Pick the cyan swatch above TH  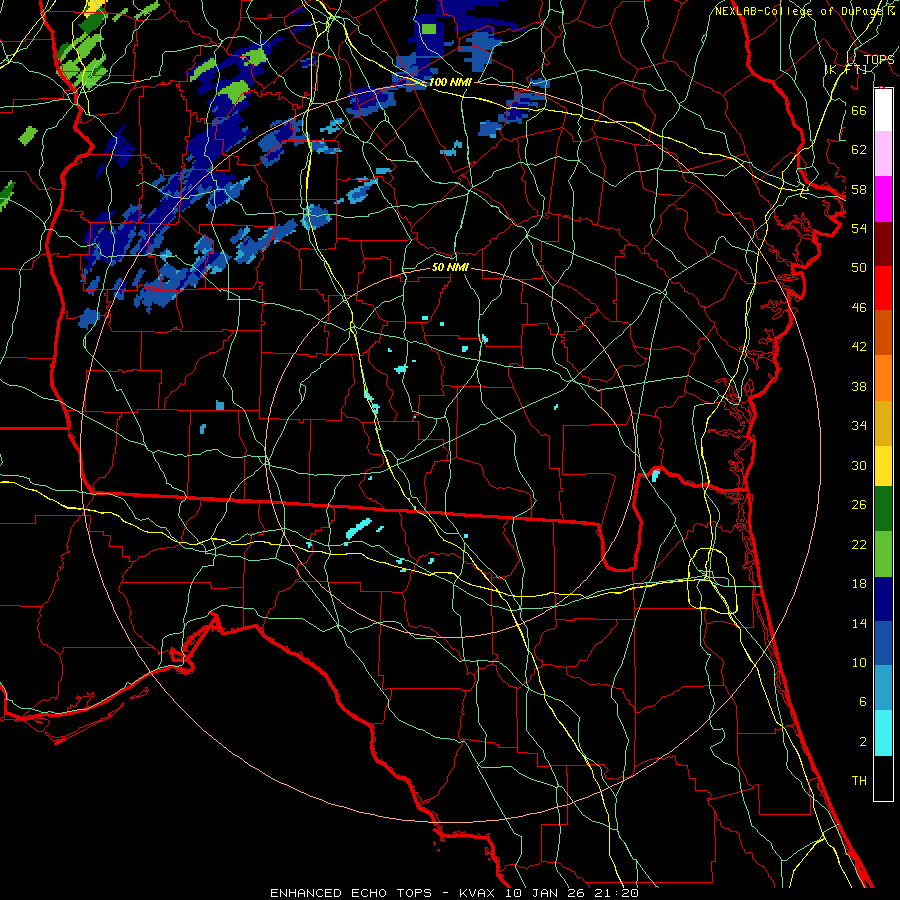tap(883, 733)
